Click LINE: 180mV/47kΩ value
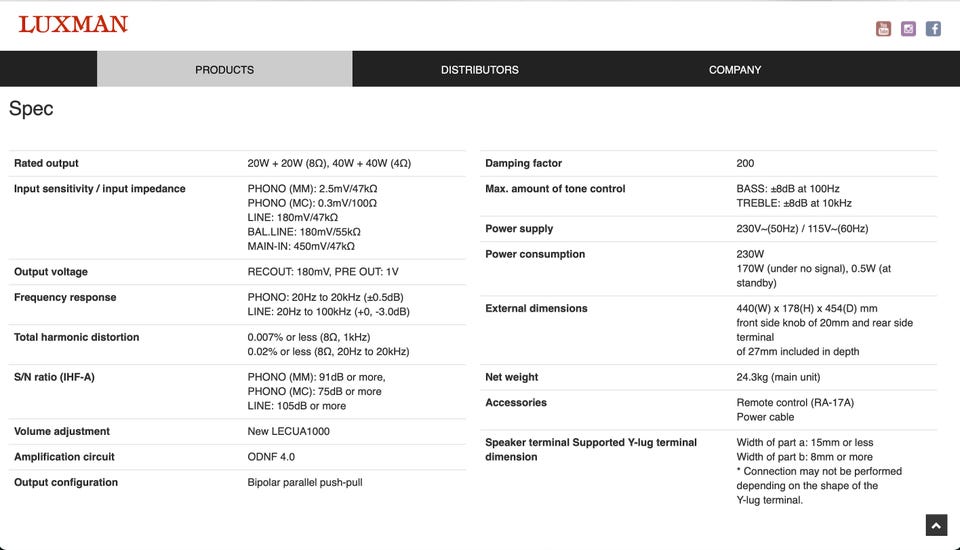960x550 pixels. pos(293,217)
